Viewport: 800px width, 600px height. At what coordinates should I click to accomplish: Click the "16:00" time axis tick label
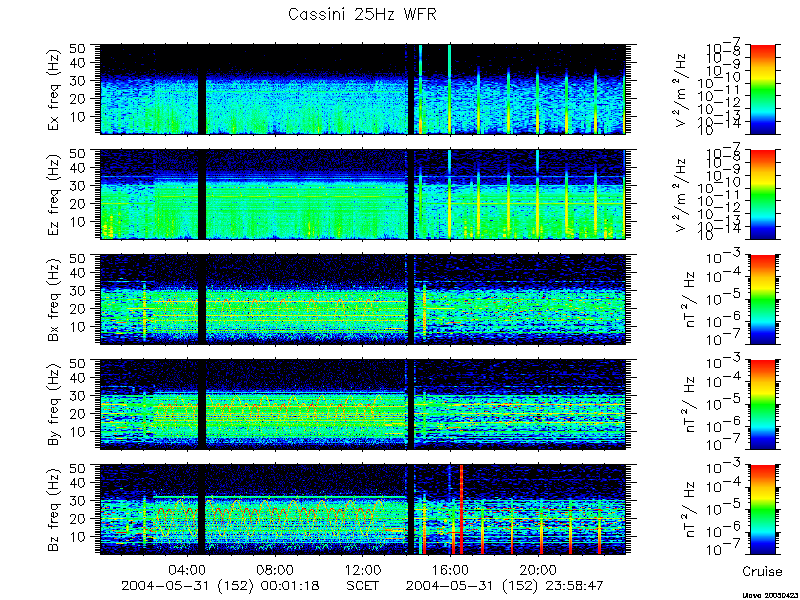click(x=451, y=569)
